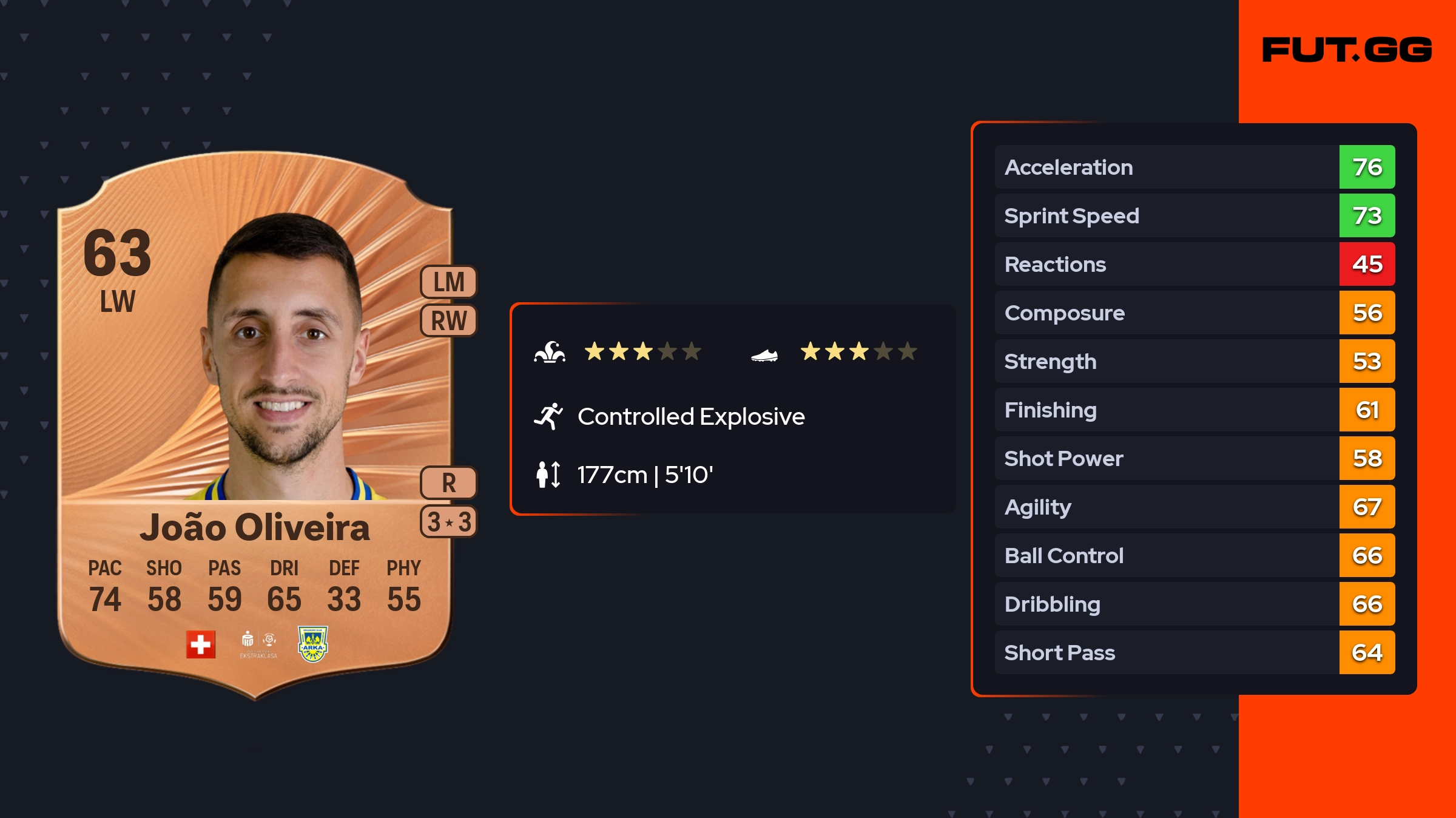Click the red Reactions 45 value
Screen dimensions: 1456x818
pos(1367,264)
